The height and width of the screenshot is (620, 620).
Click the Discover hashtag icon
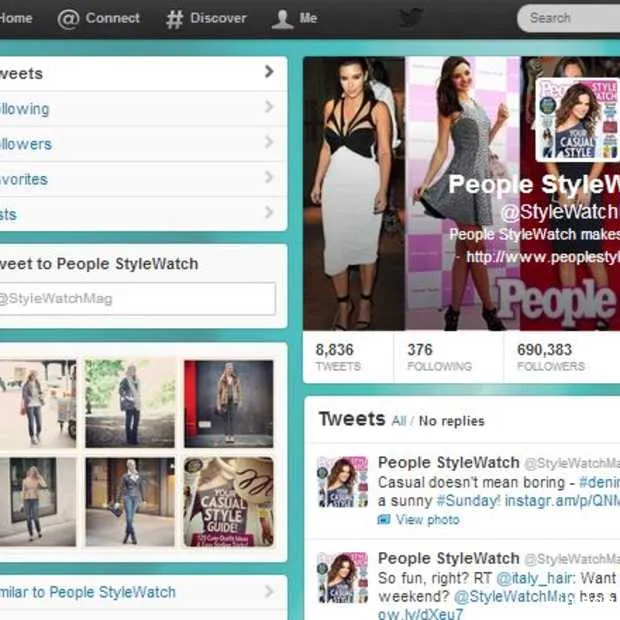pos(174,19)
